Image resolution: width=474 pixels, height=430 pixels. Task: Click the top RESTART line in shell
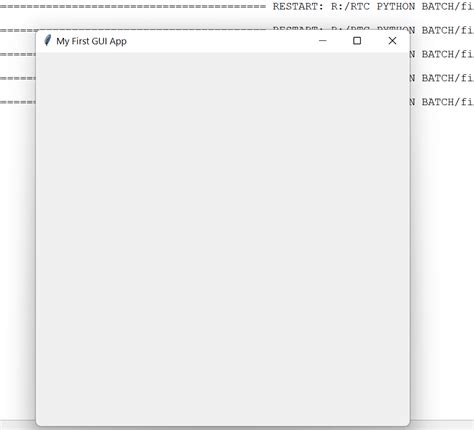[x=237, y=6]
